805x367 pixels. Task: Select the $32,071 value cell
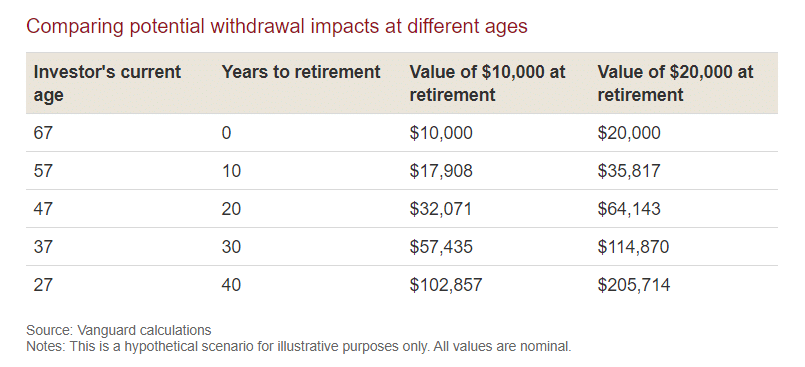pos(440,209)
